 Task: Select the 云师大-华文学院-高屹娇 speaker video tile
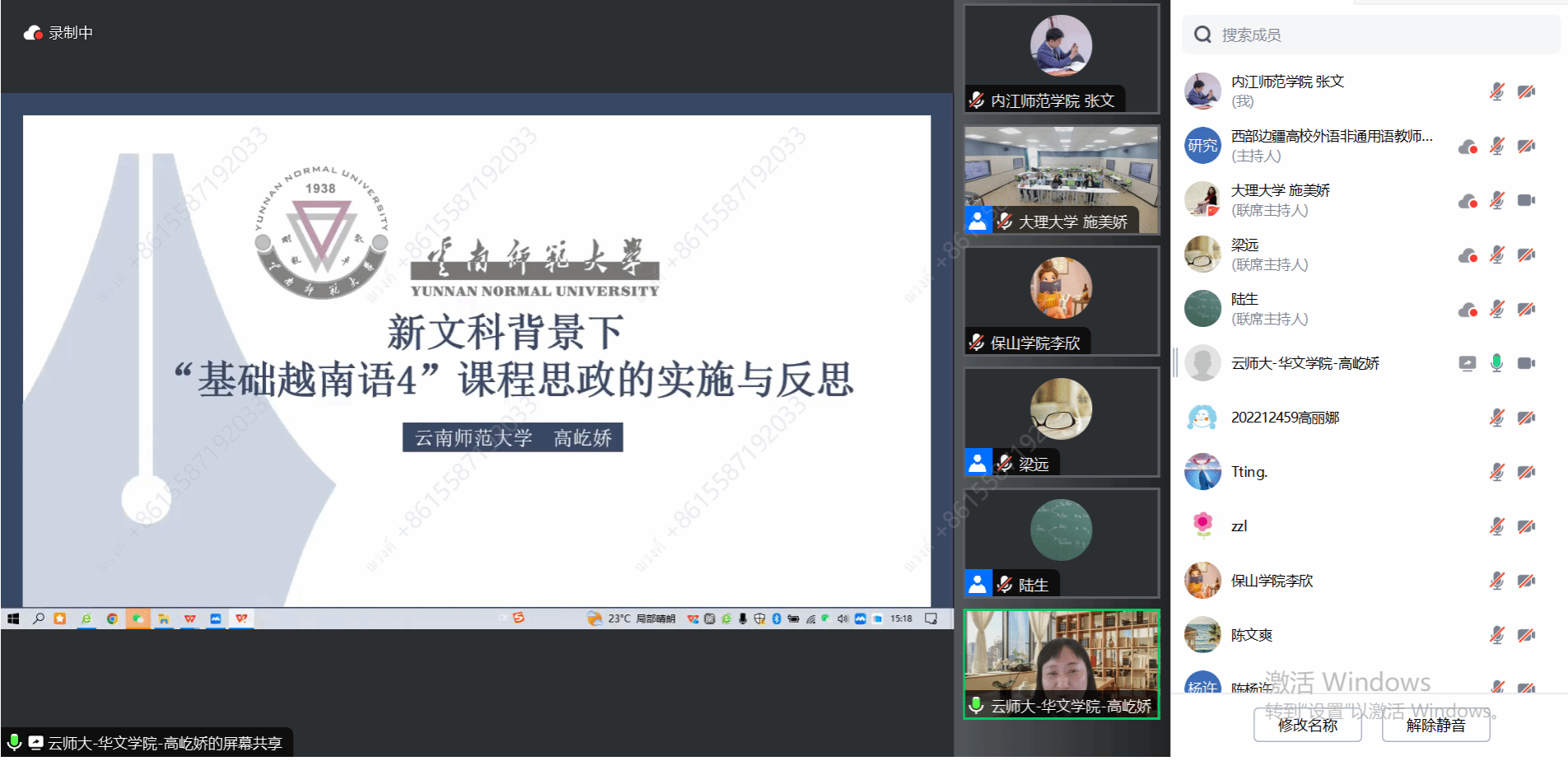1062,663
